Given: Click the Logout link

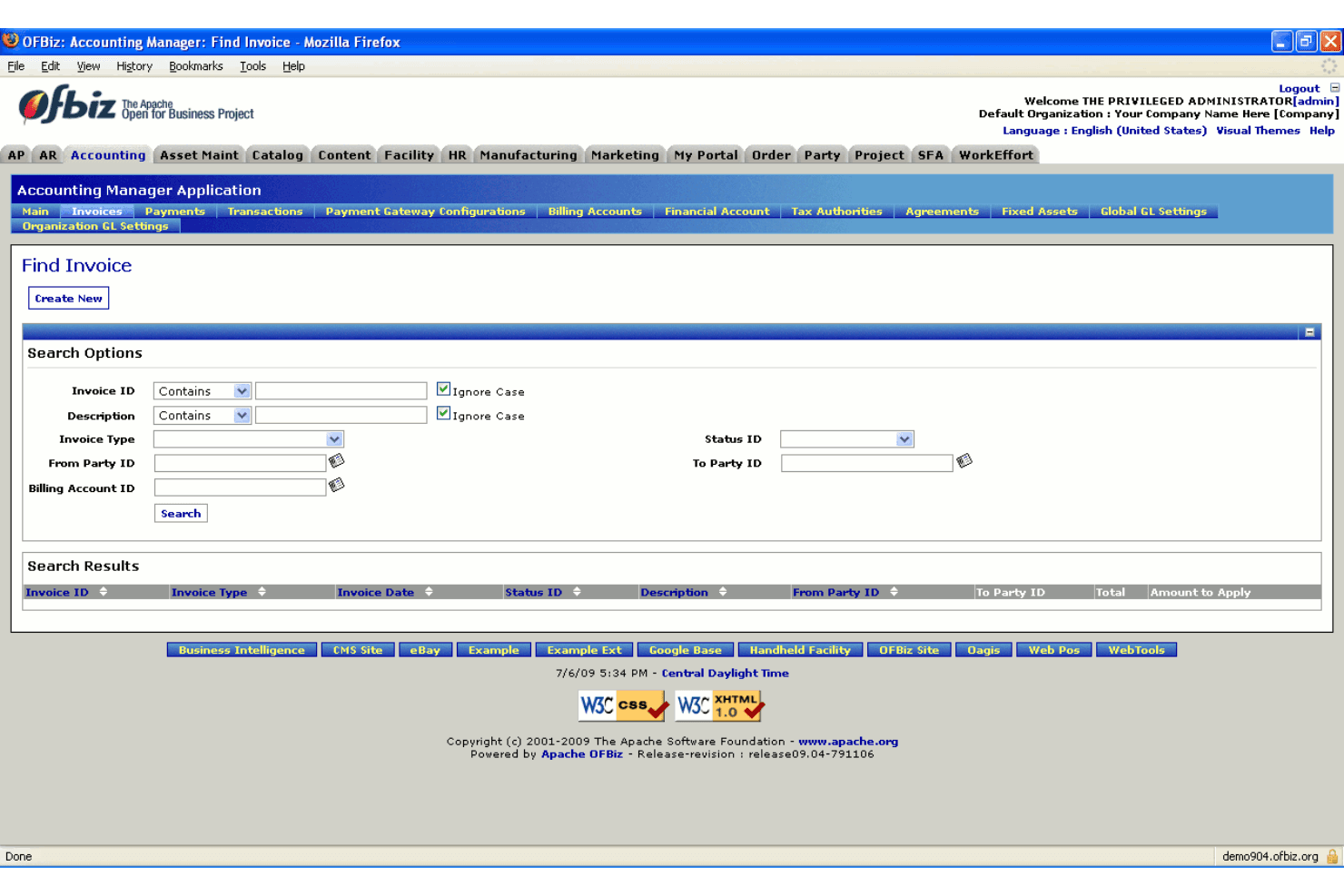Looking at the screenshot, I should (x=1299, y=89).
